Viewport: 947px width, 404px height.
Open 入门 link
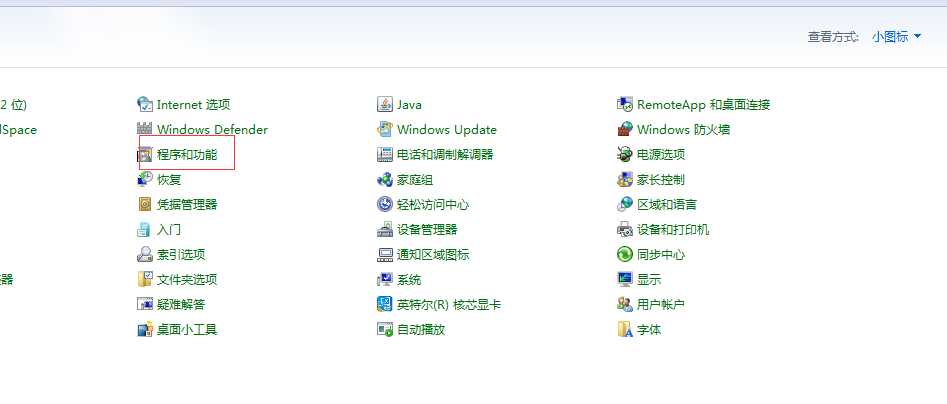coord(169,229)
